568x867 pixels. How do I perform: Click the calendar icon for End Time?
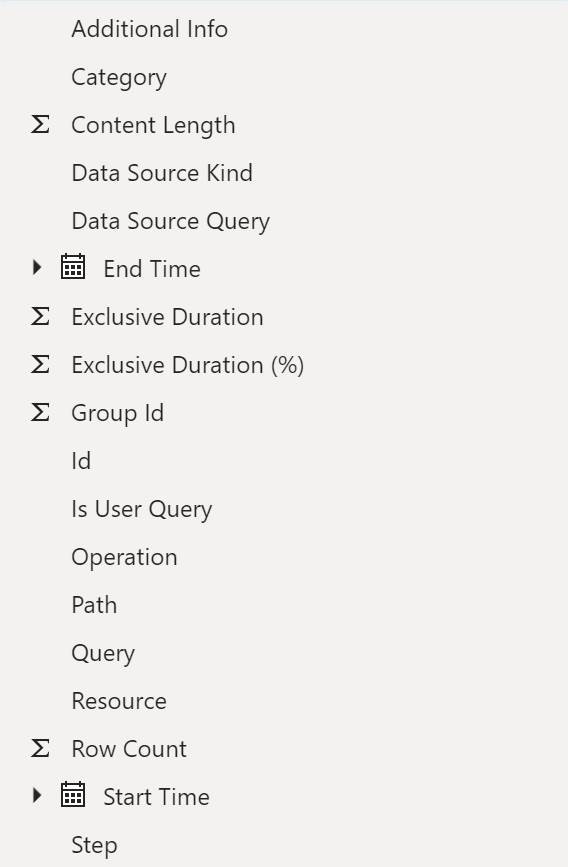click(x=72, y=267)
